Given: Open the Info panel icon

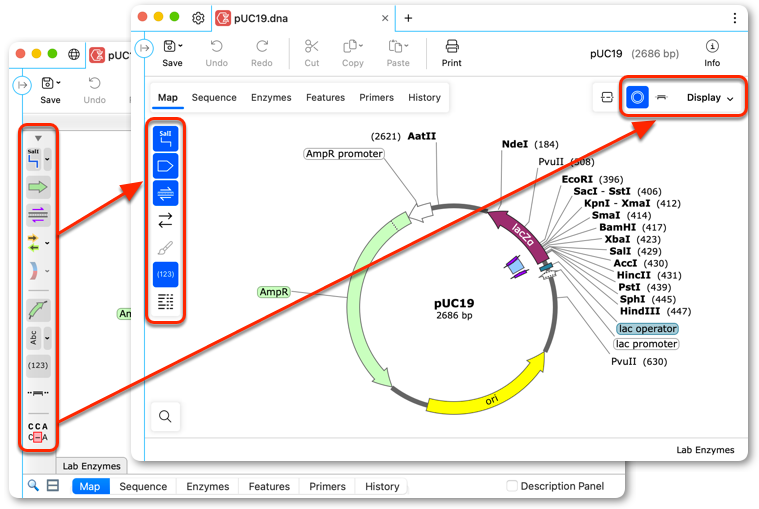Looking at the screenshot, I should (712, 53).
